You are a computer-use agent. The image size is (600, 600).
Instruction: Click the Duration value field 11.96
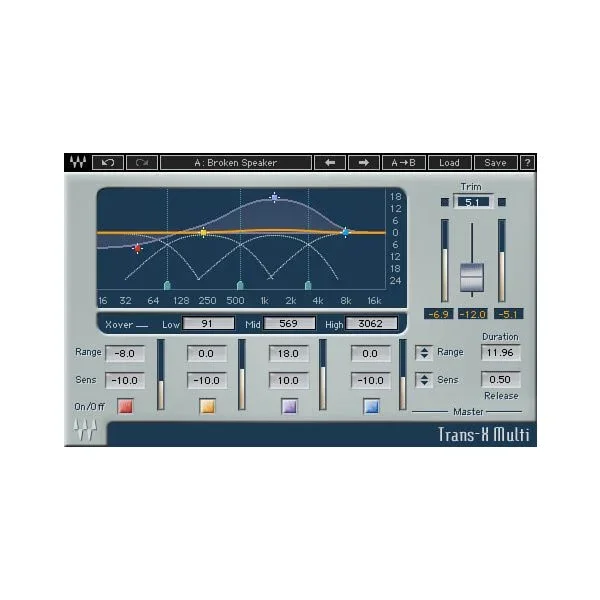(x=501, y=352)
